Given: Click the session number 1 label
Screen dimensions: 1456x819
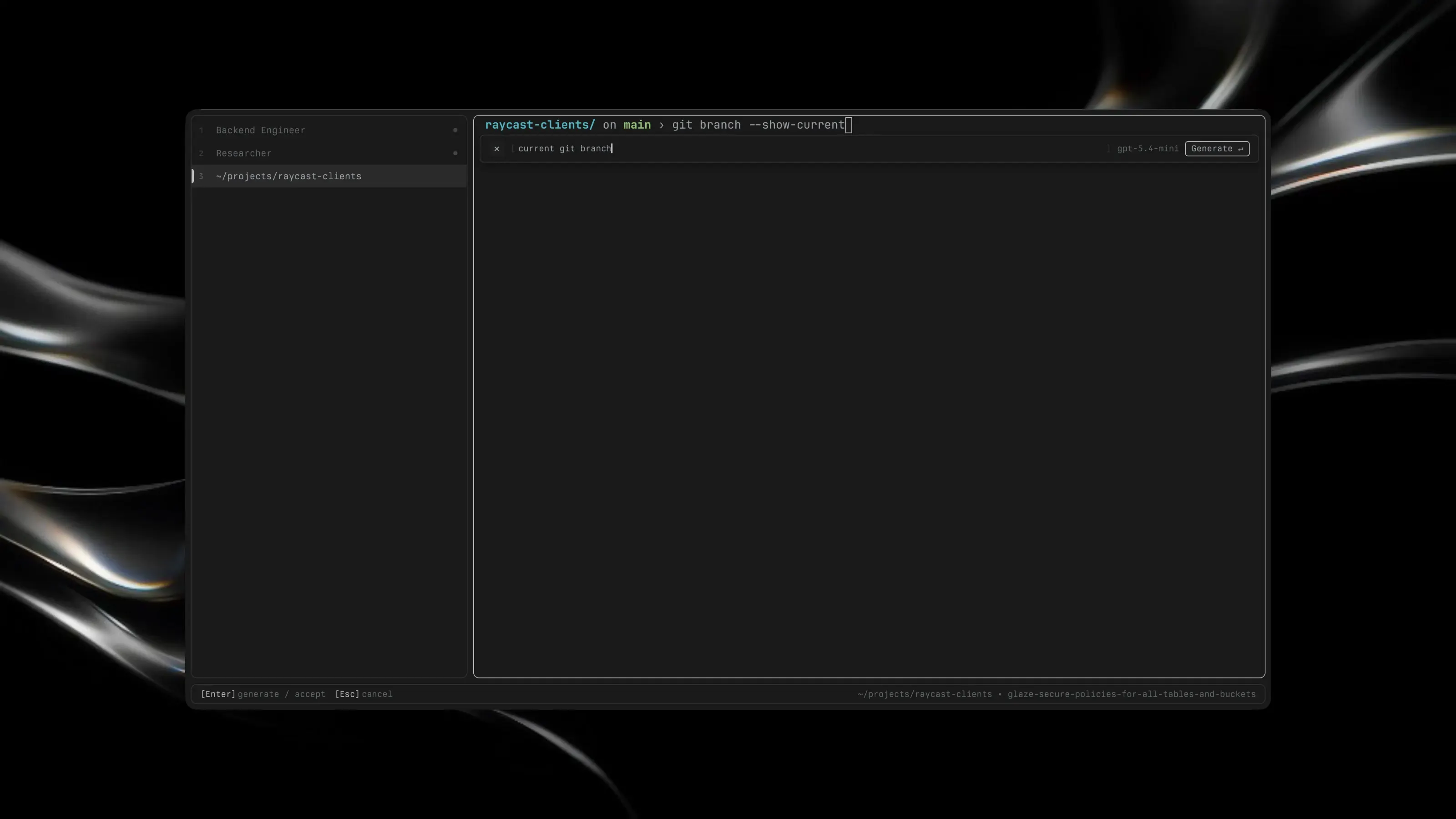Looking at the screenshot, I should 201,131.
